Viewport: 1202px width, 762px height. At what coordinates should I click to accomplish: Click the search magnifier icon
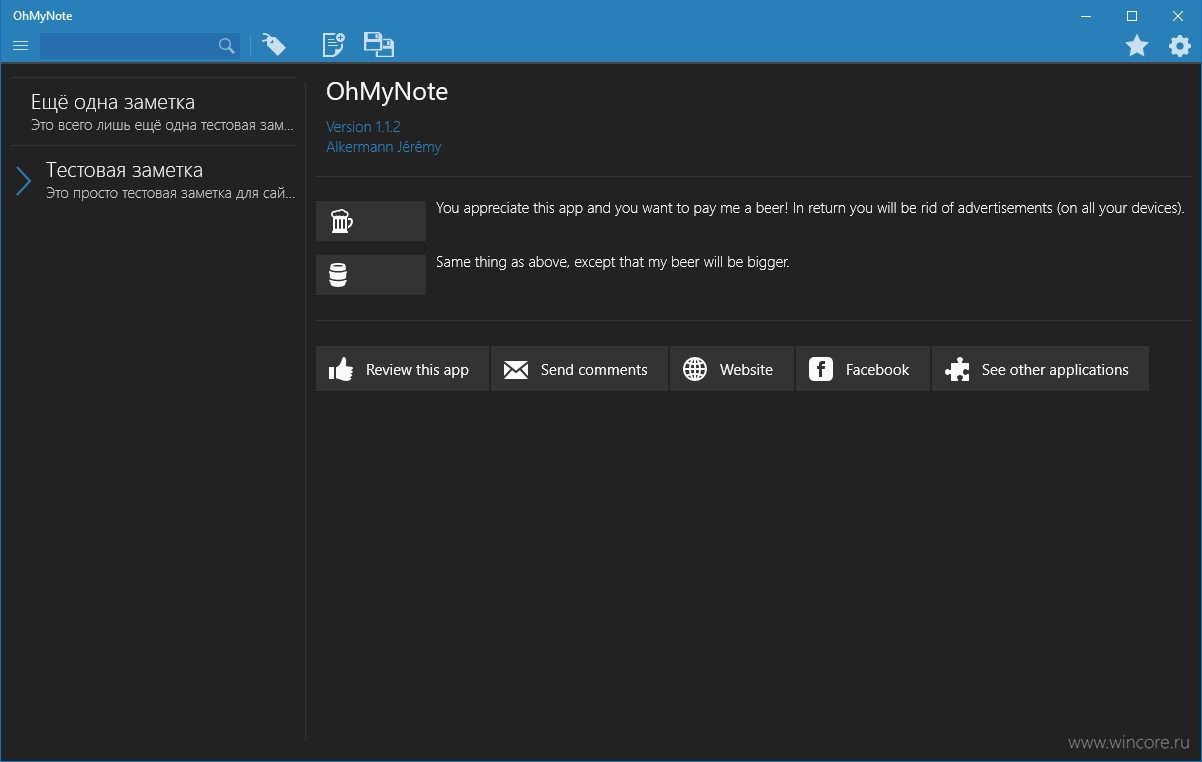227,45
